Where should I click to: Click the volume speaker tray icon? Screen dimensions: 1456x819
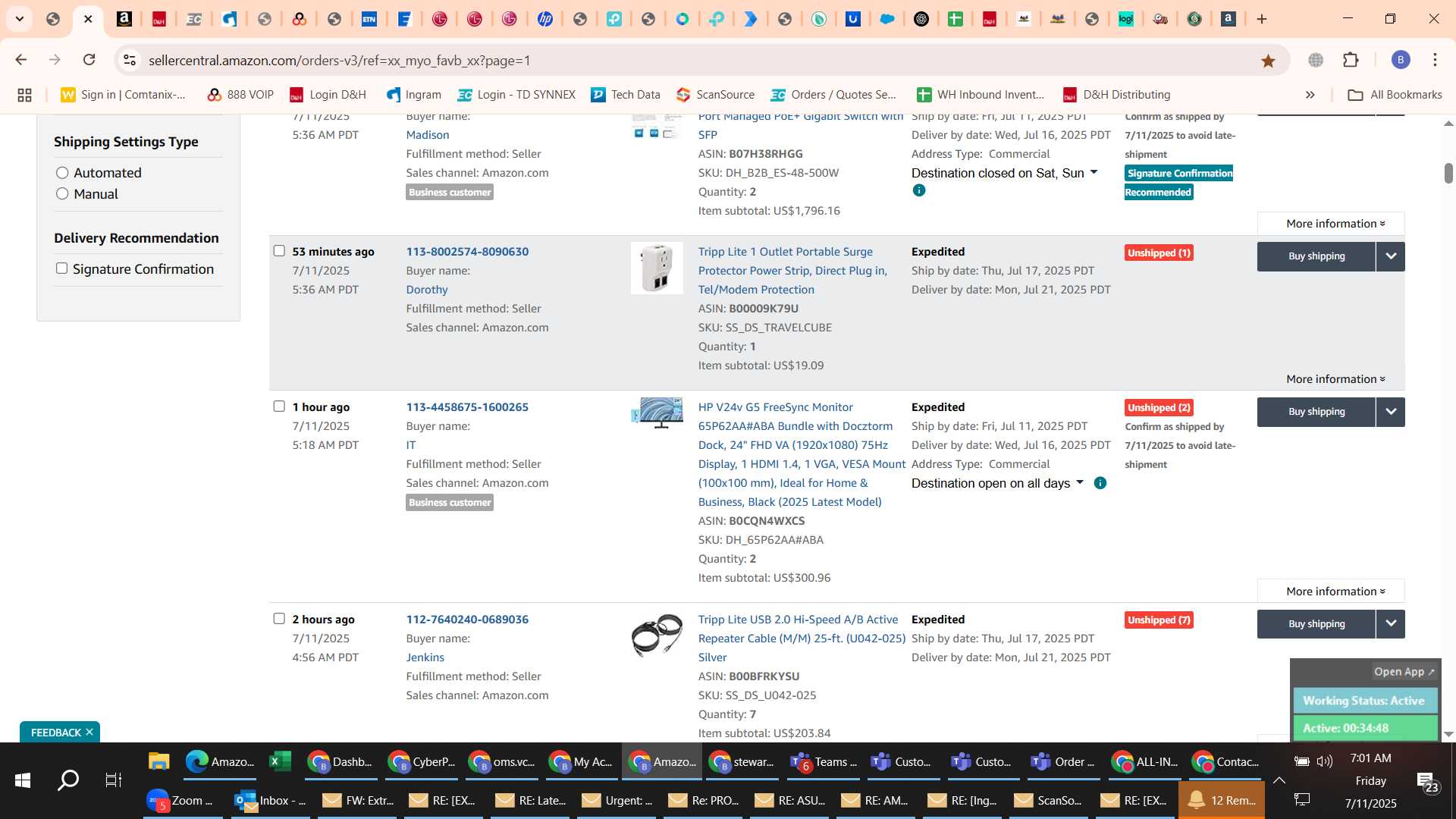click(x=1325, y=761)
